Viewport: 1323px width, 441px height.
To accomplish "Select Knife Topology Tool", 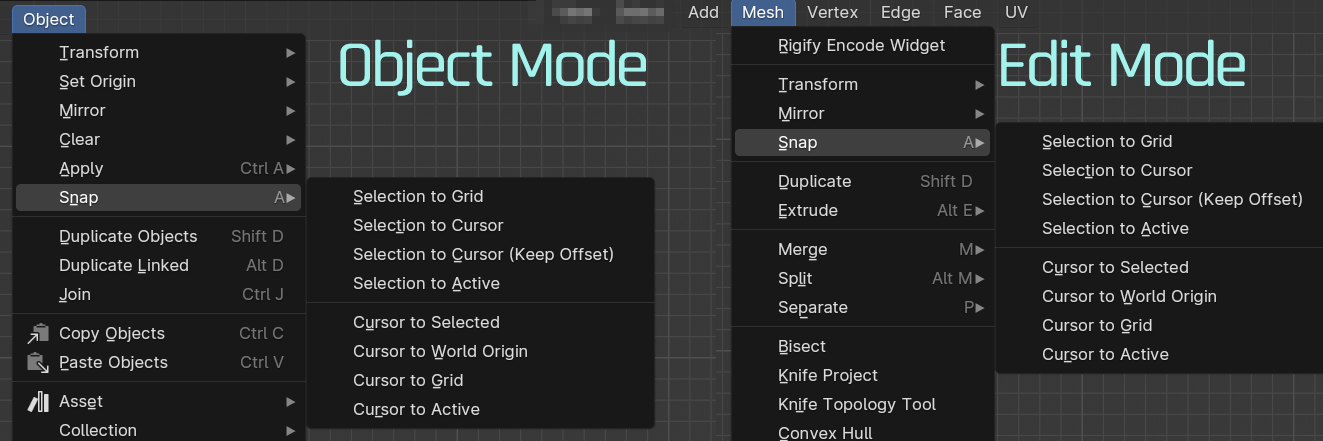I will pos(857,404).
